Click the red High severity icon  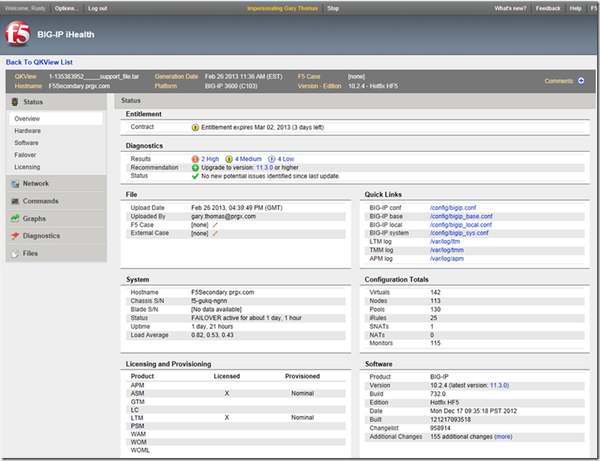[195, 158]
